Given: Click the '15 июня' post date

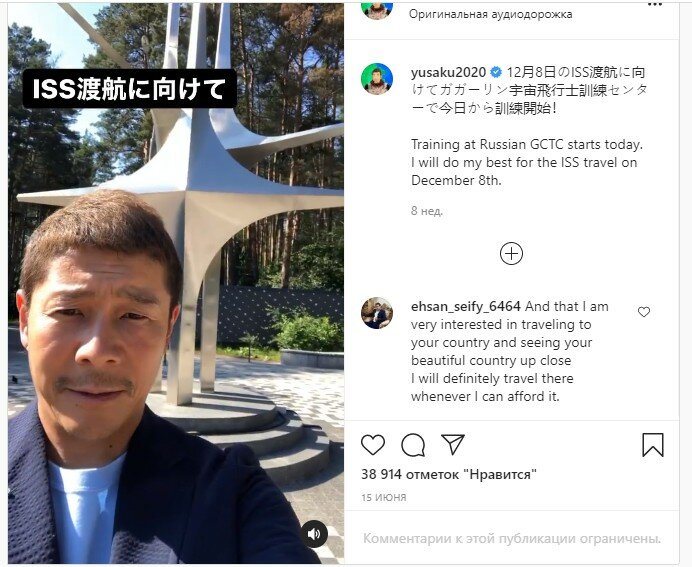Looking at the screenshot, I should pos(384,497).
